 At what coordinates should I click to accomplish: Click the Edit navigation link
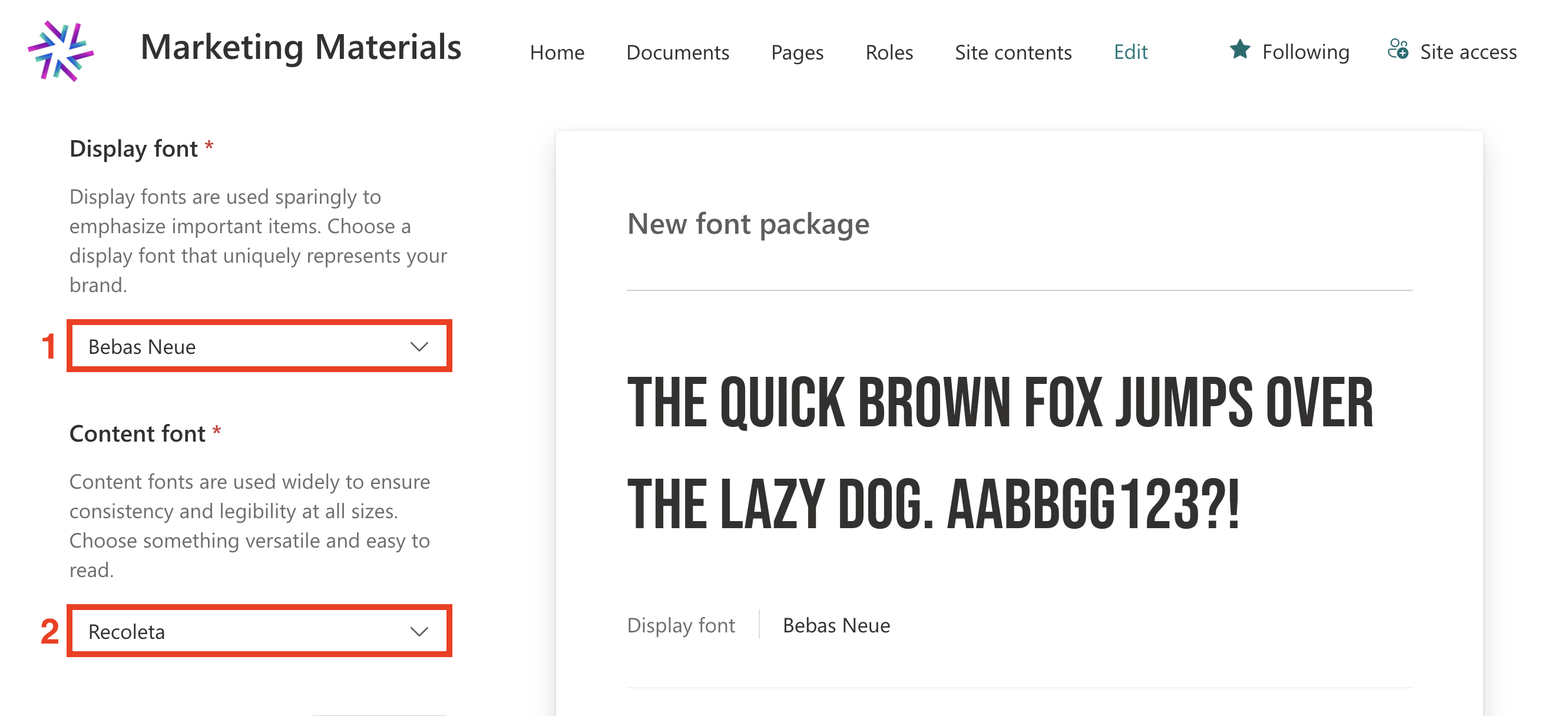click(x=1130, y=52)
